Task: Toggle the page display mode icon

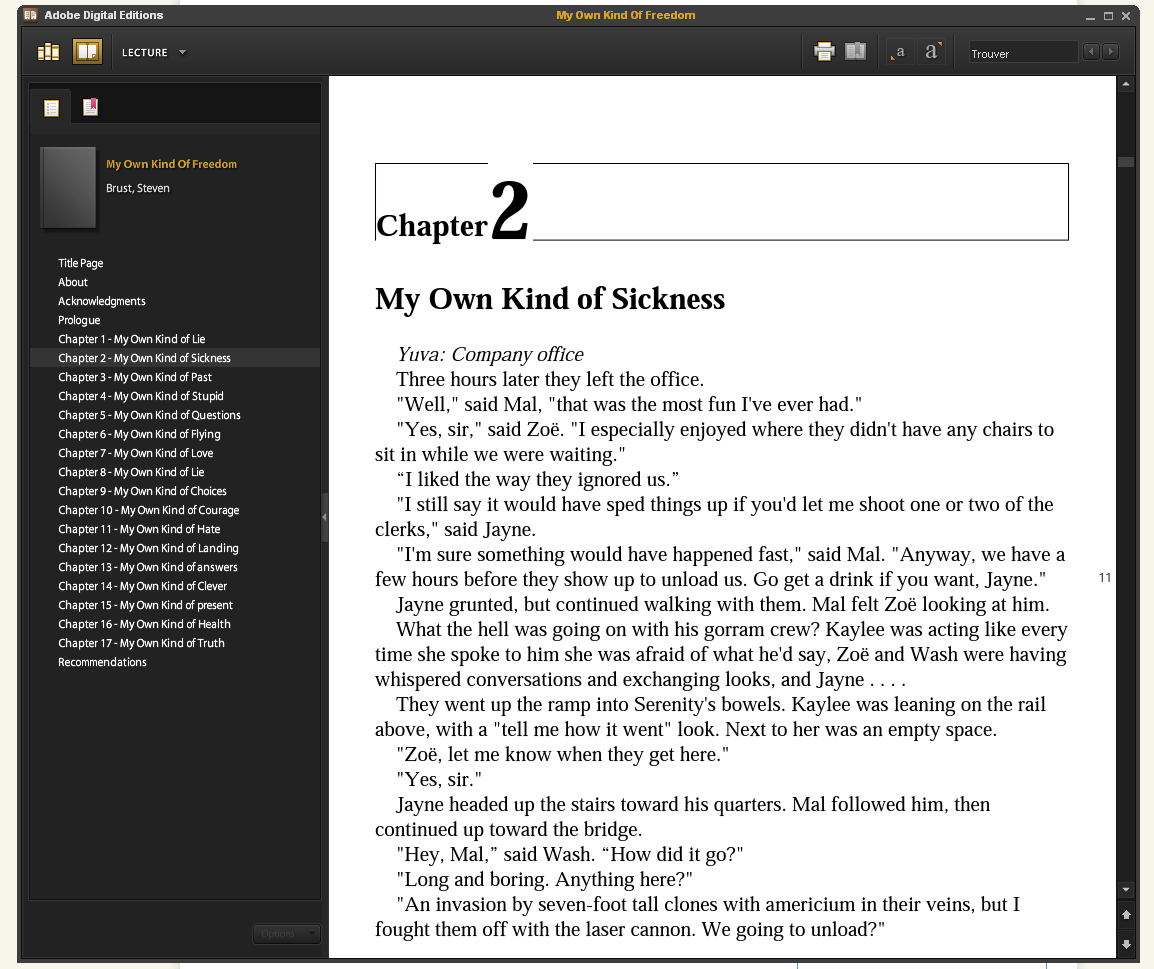Action: [855, 52]
